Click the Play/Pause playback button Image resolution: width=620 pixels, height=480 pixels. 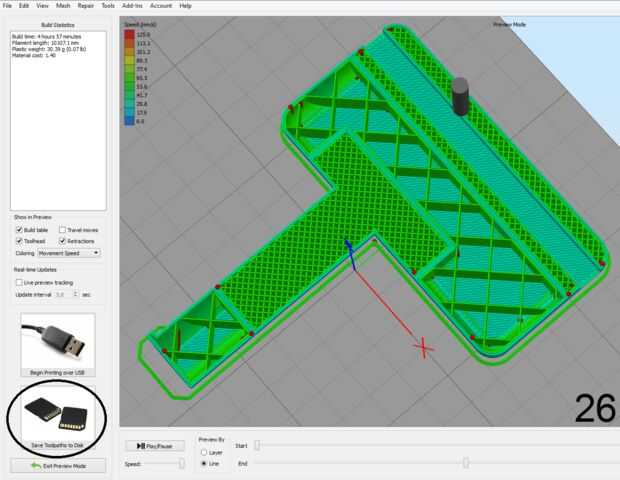pyautogui.click(x=155, y=446)
